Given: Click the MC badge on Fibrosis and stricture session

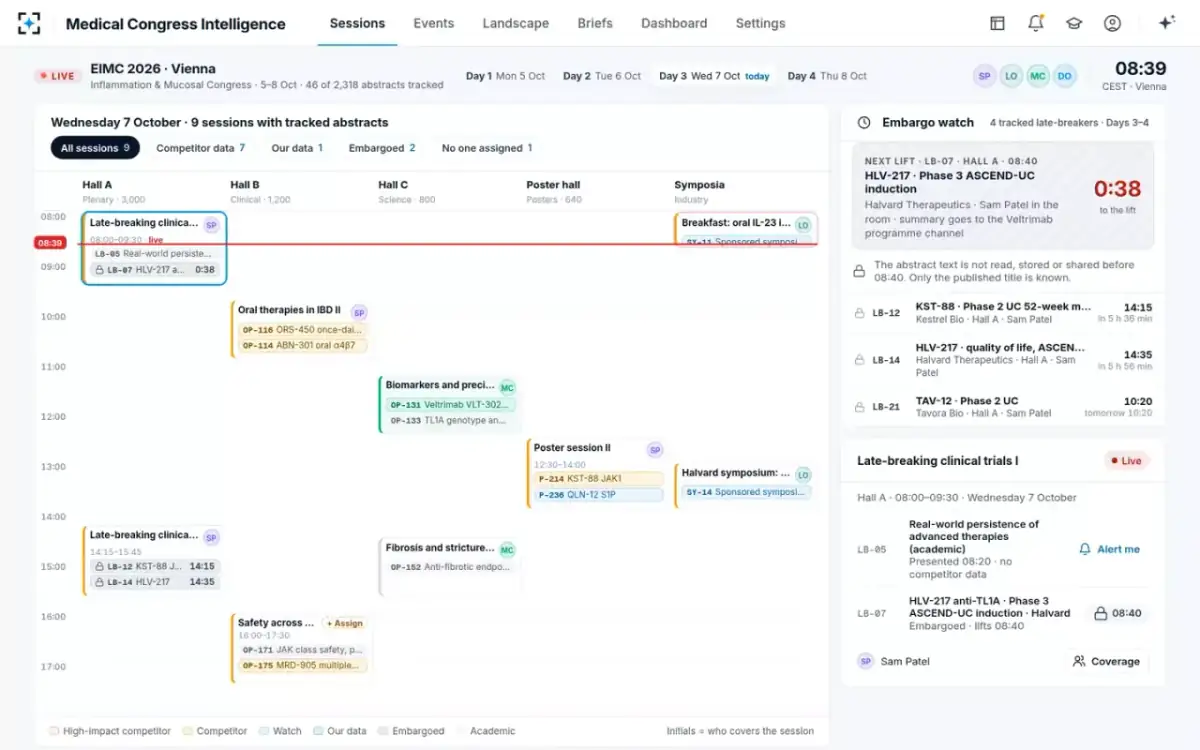Looking at the screenshot, I should pos(507,550).
